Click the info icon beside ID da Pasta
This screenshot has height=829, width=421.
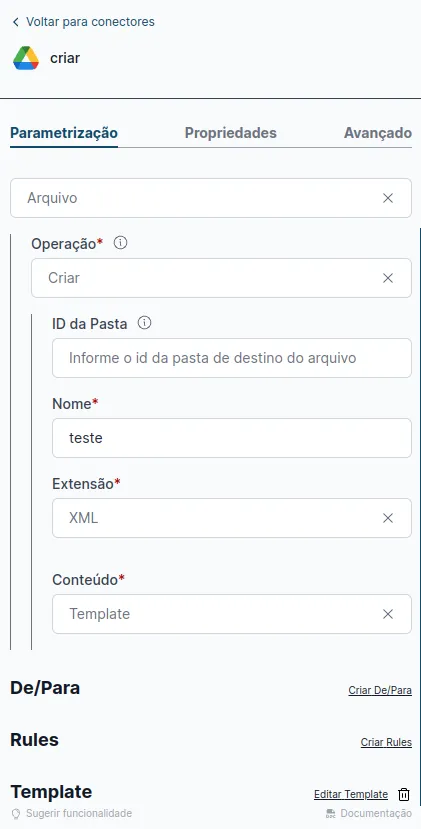coord(144,323)
